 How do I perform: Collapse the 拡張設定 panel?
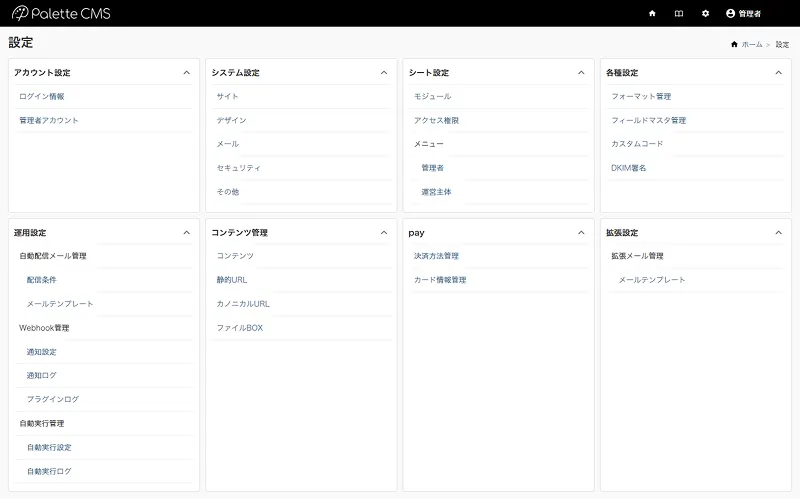click(779, 233)
